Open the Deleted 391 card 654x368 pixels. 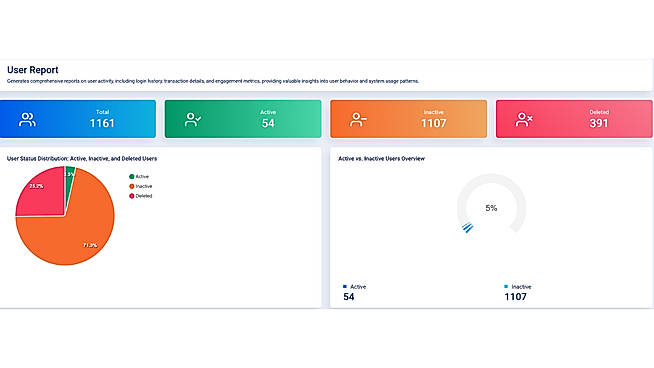pos(574,119)
